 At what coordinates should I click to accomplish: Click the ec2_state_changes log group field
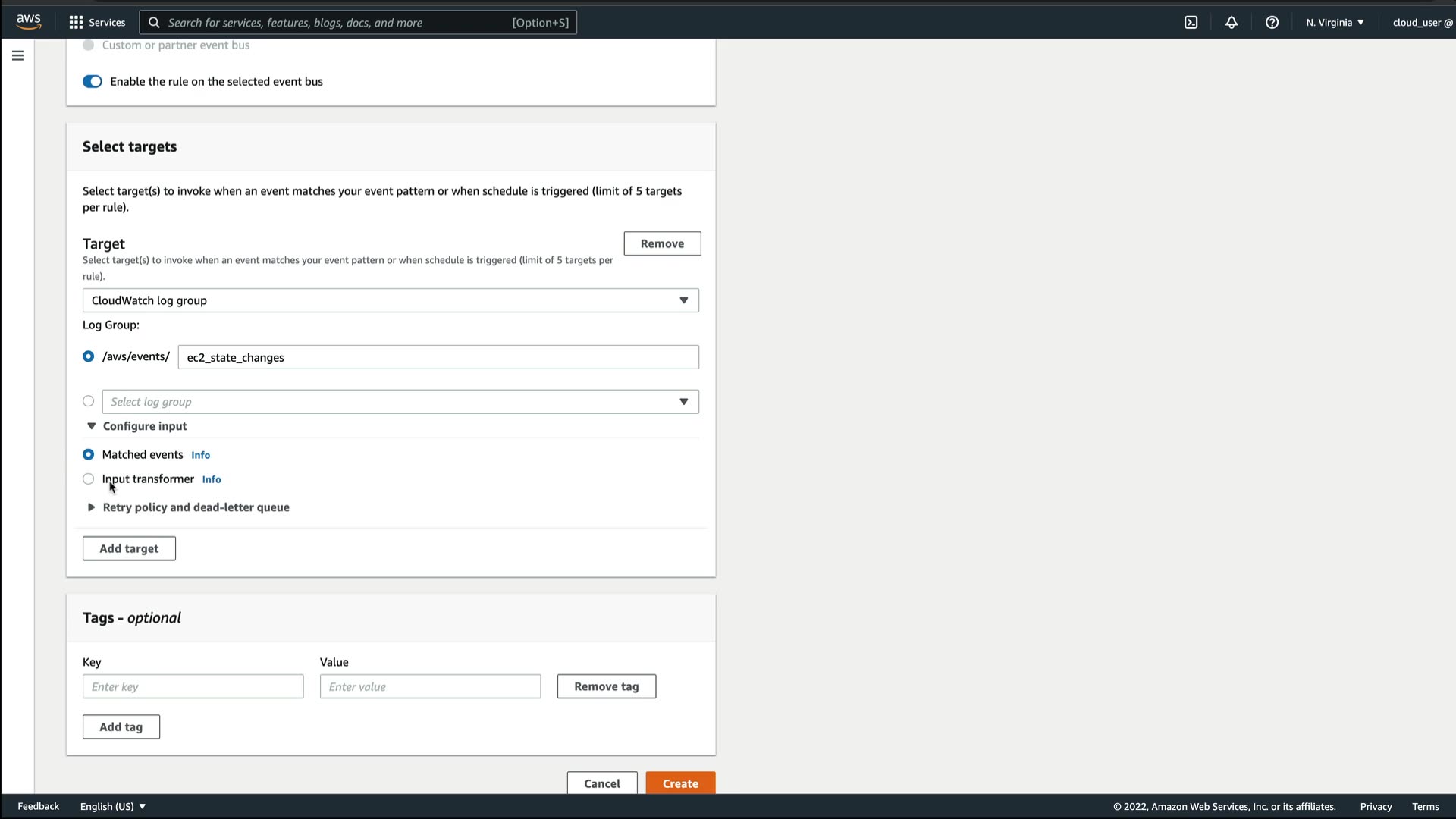point(438,357)
